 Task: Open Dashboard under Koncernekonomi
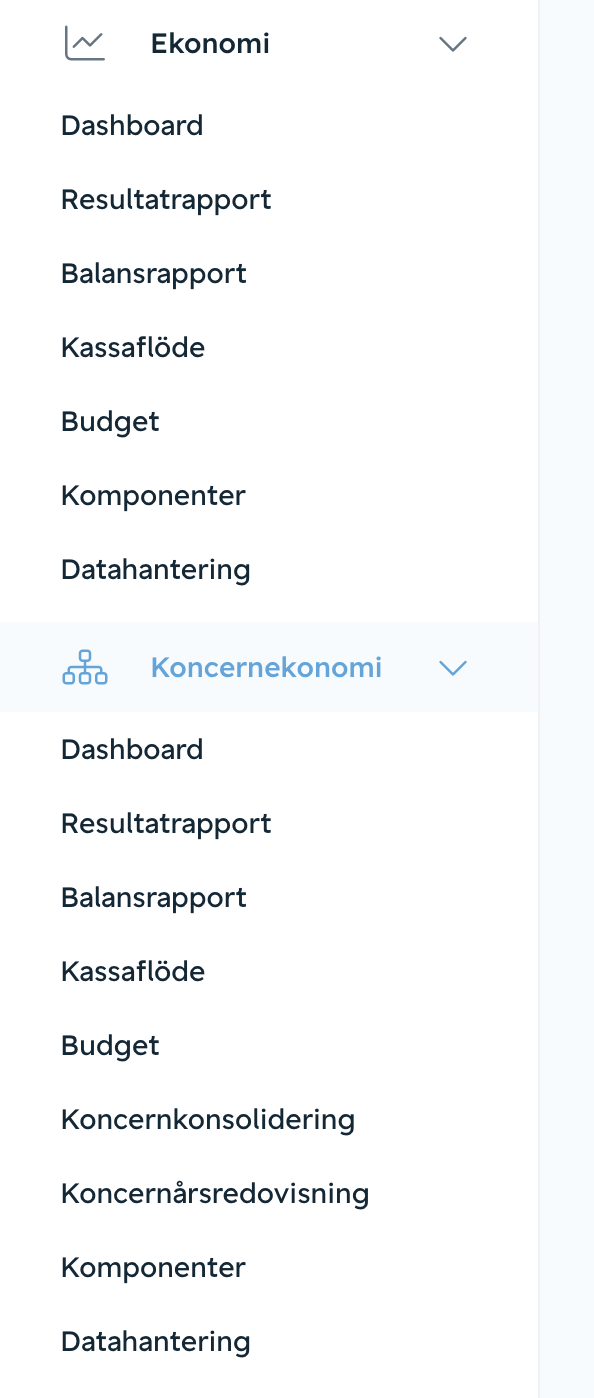(x=132, y=750)
